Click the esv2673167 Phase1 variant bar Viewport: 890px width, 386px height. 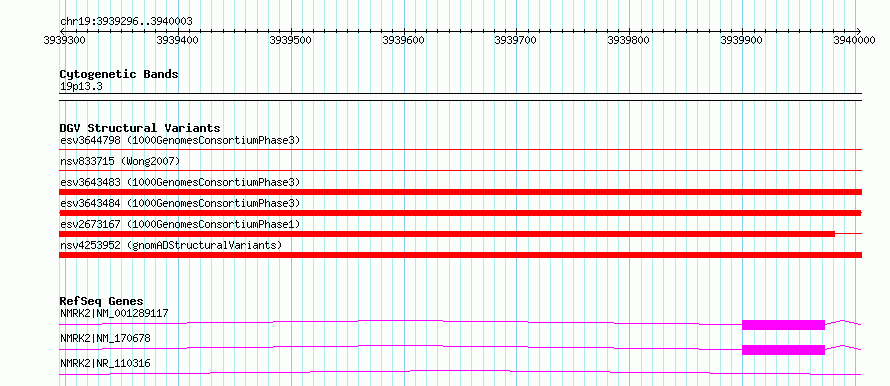pos(447,234)
